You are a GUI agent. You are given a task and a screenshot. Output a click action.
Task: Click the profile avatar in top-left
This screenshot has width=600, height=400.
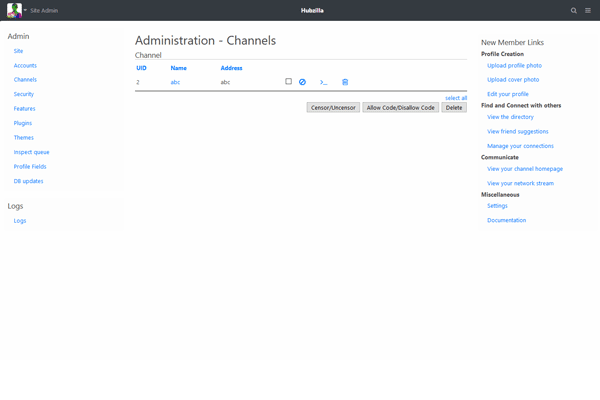pos(14,10)
